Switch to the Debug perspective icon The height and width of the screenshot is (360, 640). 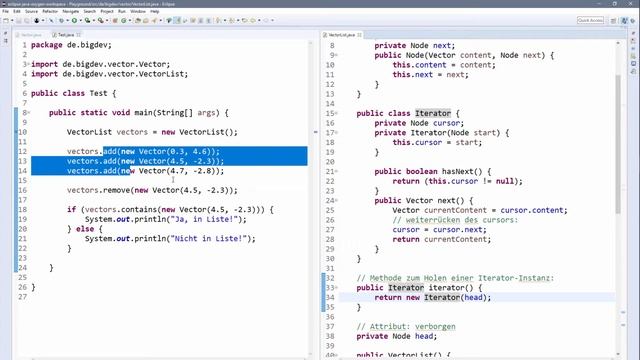click(x=633, y=20)
